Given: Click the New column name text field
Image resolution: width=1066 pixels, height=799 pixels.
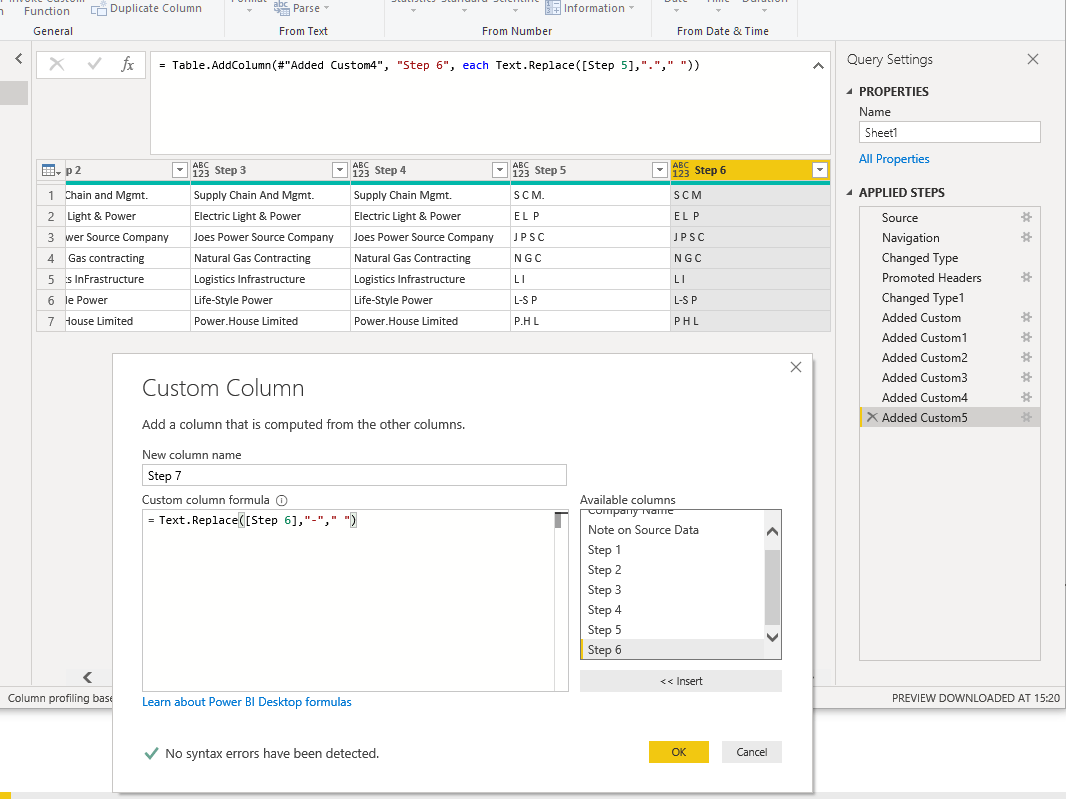Looking at the screenshot, I should pyautogui.click(x=354, y=476).
